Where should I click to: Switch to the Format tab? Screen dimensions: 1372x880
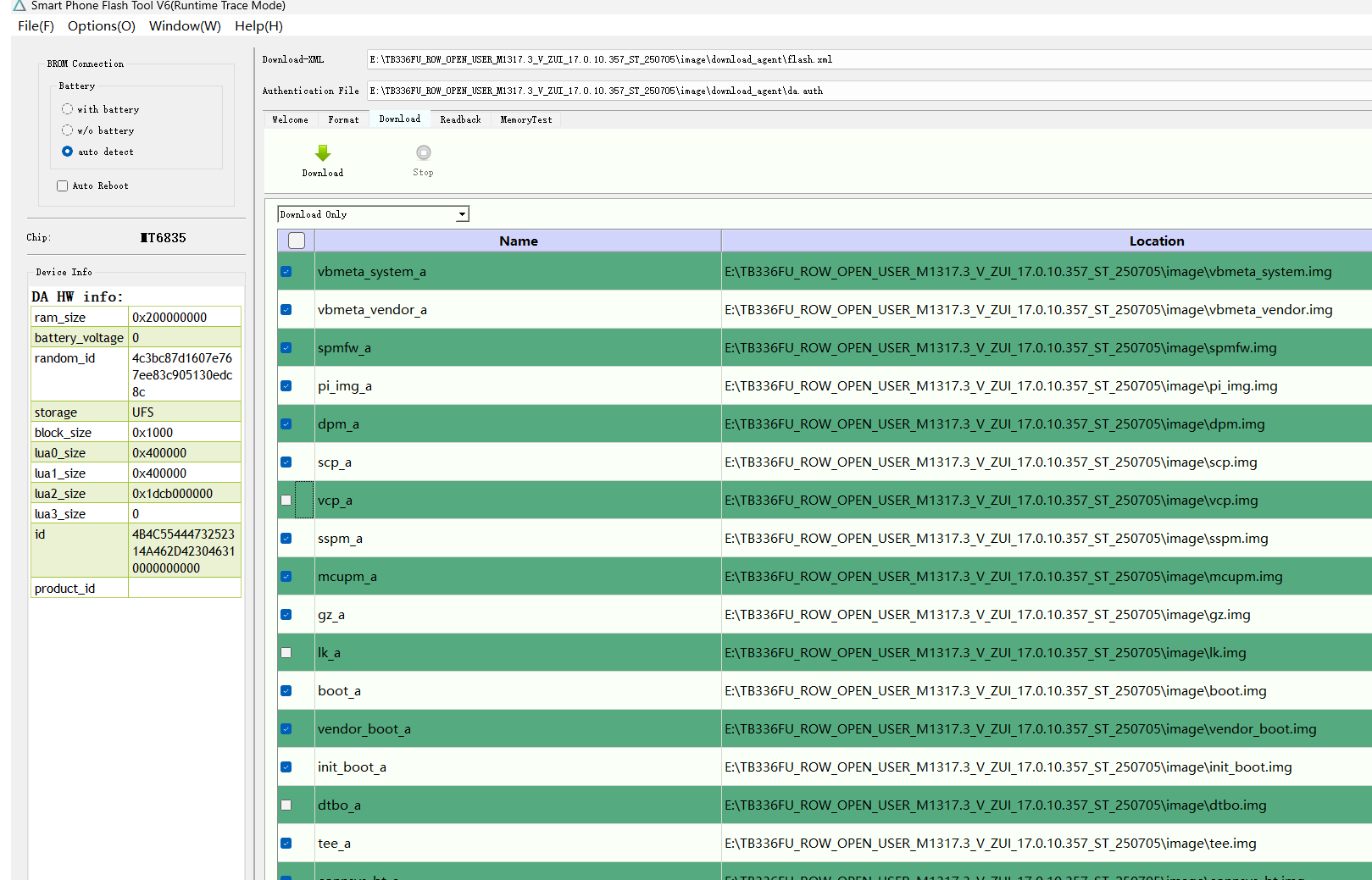(343, 120)
